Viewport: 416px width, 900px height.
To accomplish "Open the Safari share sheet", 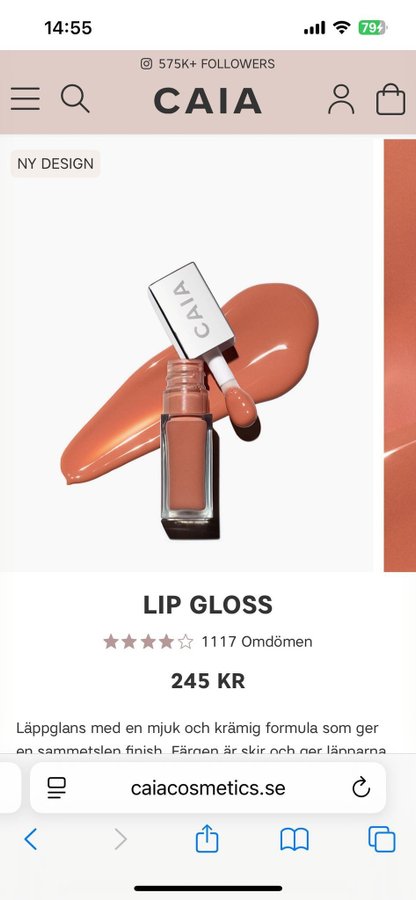I will [207, 838].
